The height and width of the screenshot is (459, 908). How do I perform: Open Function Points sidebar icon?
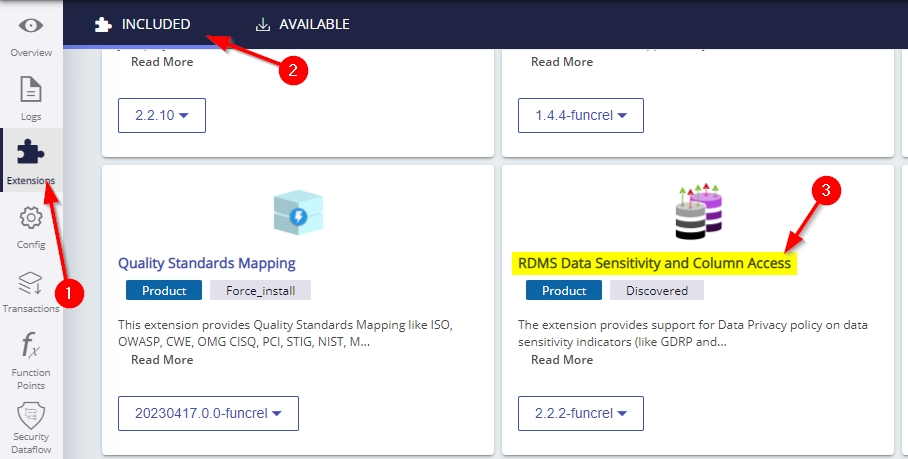click(31, 347)
